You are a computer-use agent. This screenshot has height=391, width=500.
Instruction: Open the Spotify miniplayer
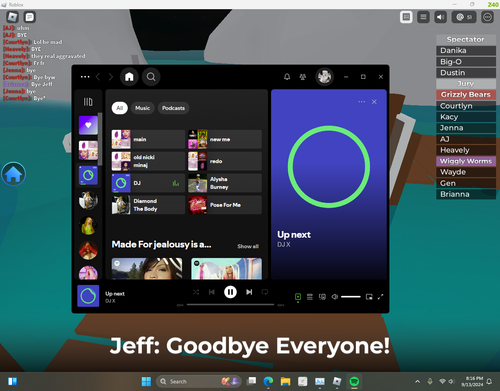click(369, 297)
